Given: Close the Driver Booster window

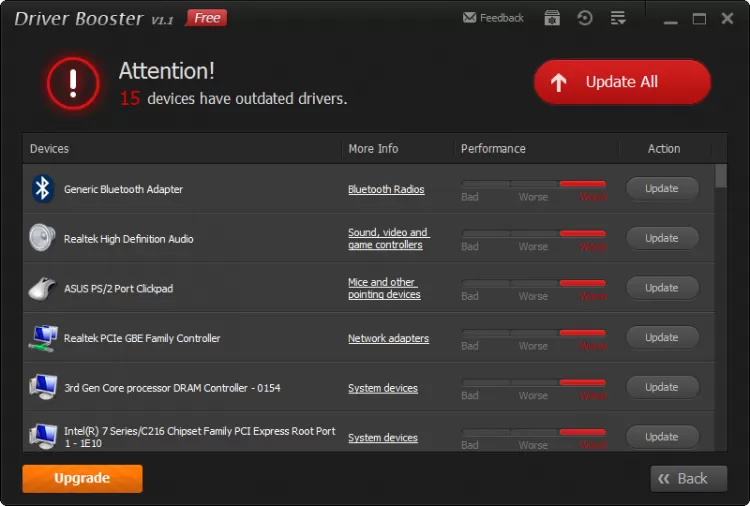Looking at the screenshot, I should [x=728, y=19].
